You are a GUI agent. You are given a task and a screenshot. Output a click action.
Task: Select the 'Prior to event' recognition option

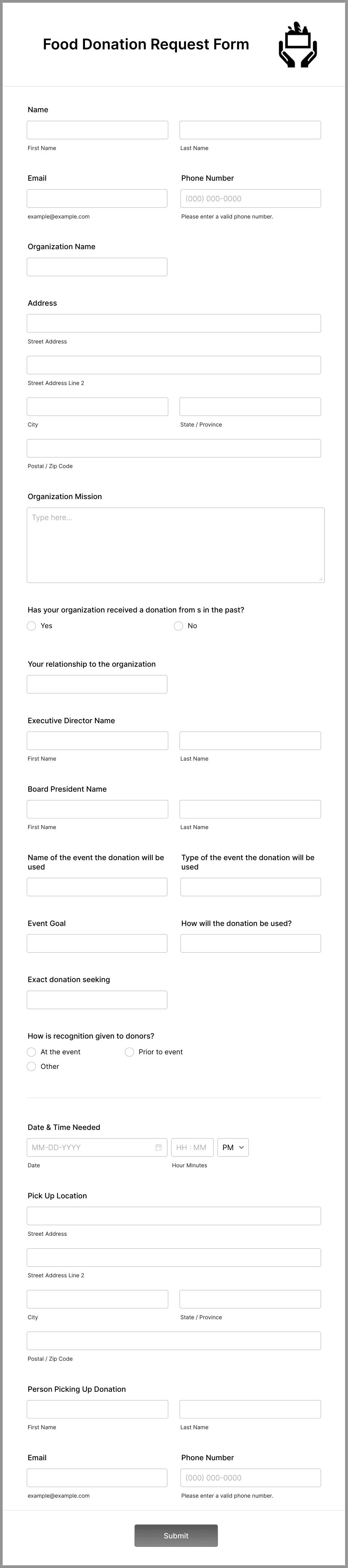pos(129,1051)
